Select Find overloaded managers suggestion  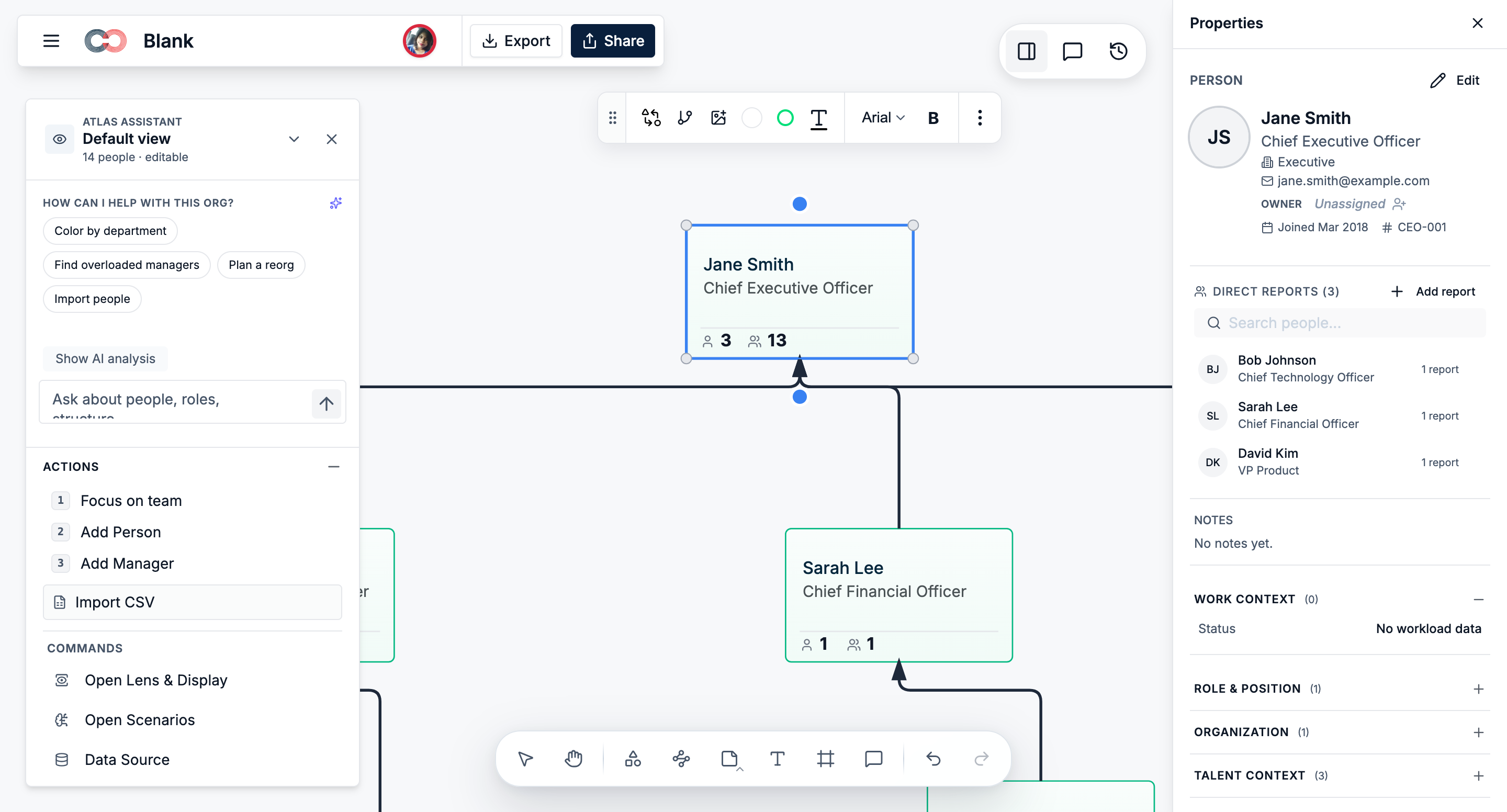point(126,265)
